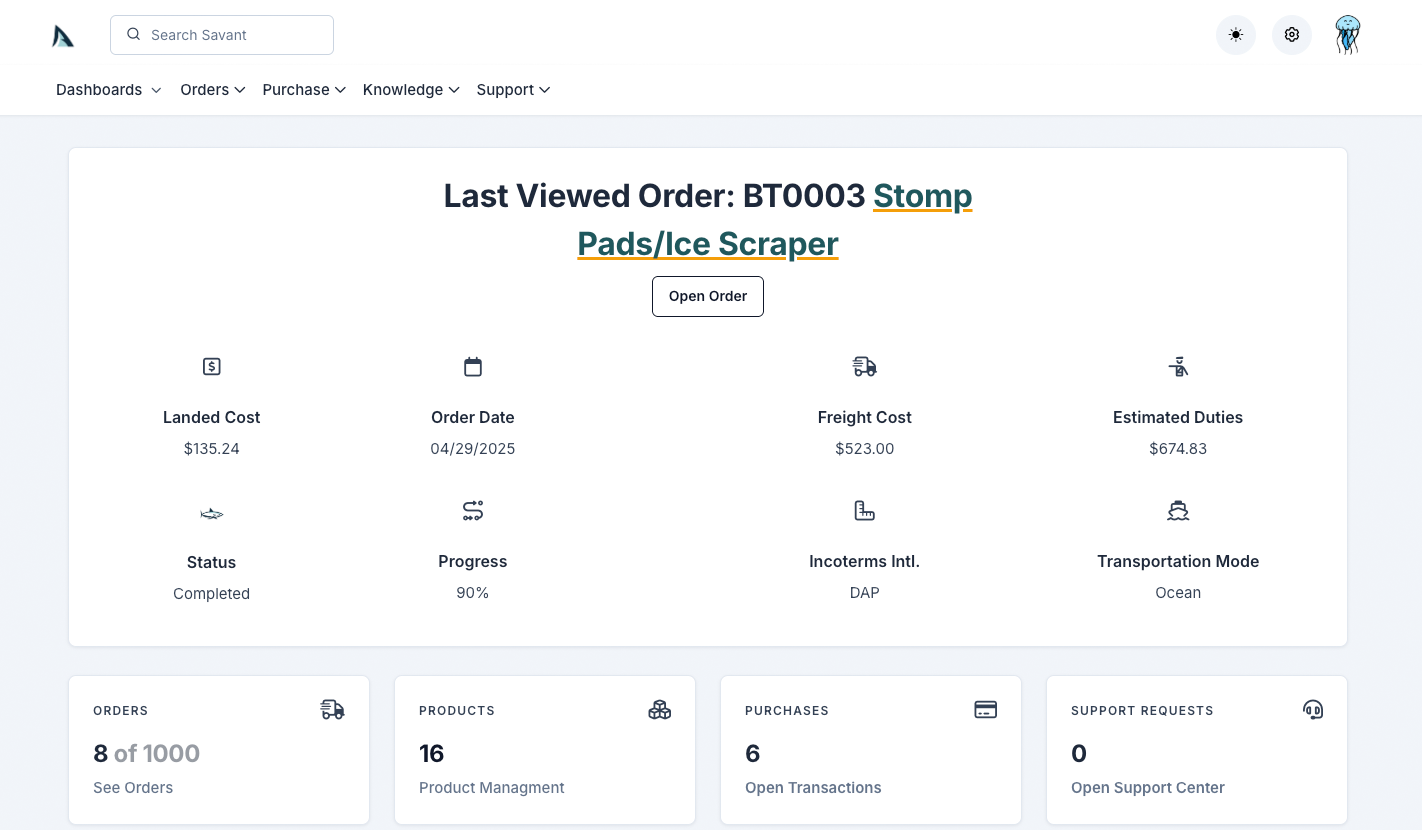Click the Status paper plane icon
Image resolution: width=1422 pixels, height=830 pixels.
(211, 511)
